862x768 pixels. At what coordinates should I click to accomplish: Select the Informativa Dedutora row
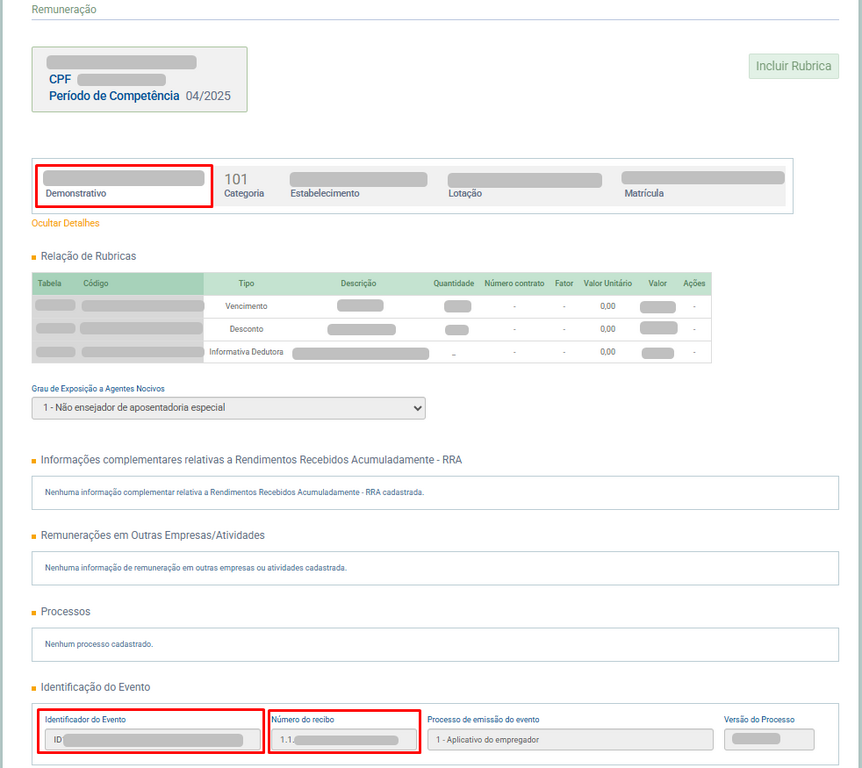click(x=246, y=352)
